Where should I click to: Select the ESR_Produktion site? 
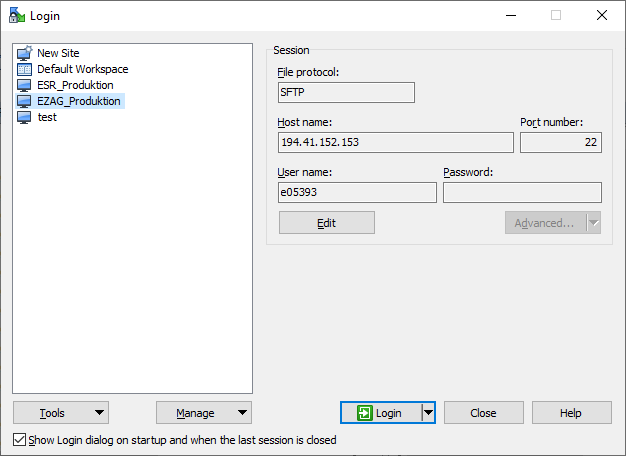75,85
